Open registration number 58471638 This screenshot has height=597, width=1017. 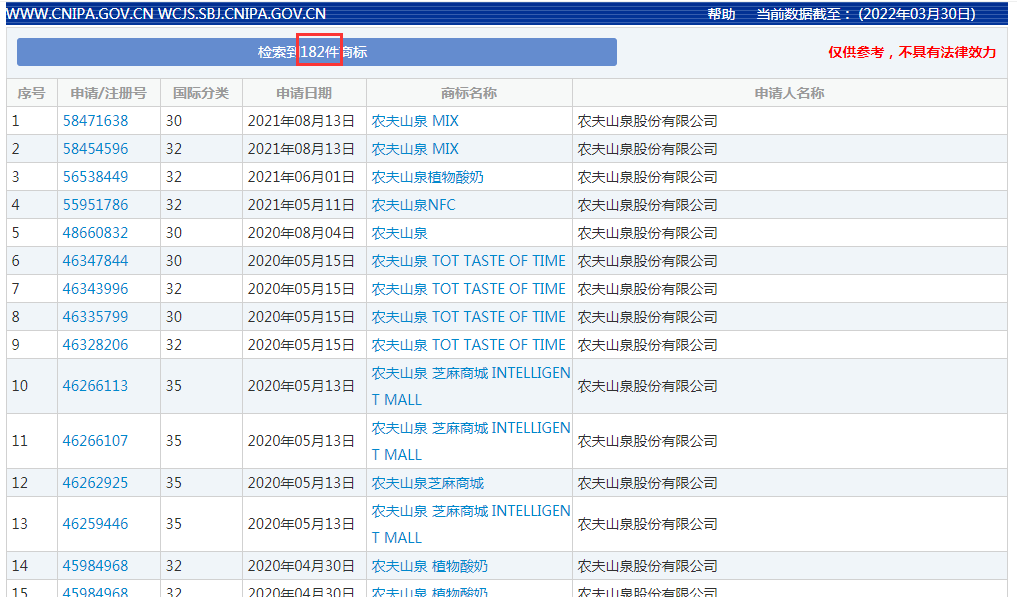(95, 121)
